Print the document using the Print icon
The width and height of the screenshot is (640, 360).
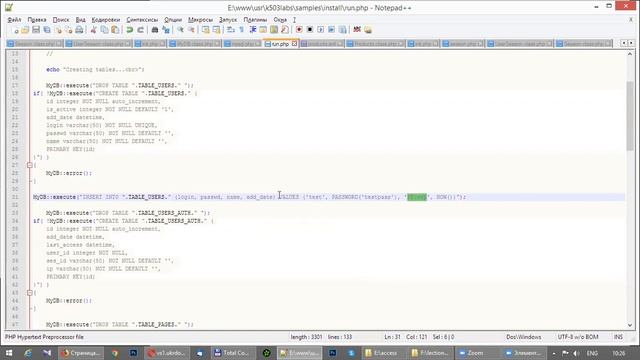pos(79,30)
